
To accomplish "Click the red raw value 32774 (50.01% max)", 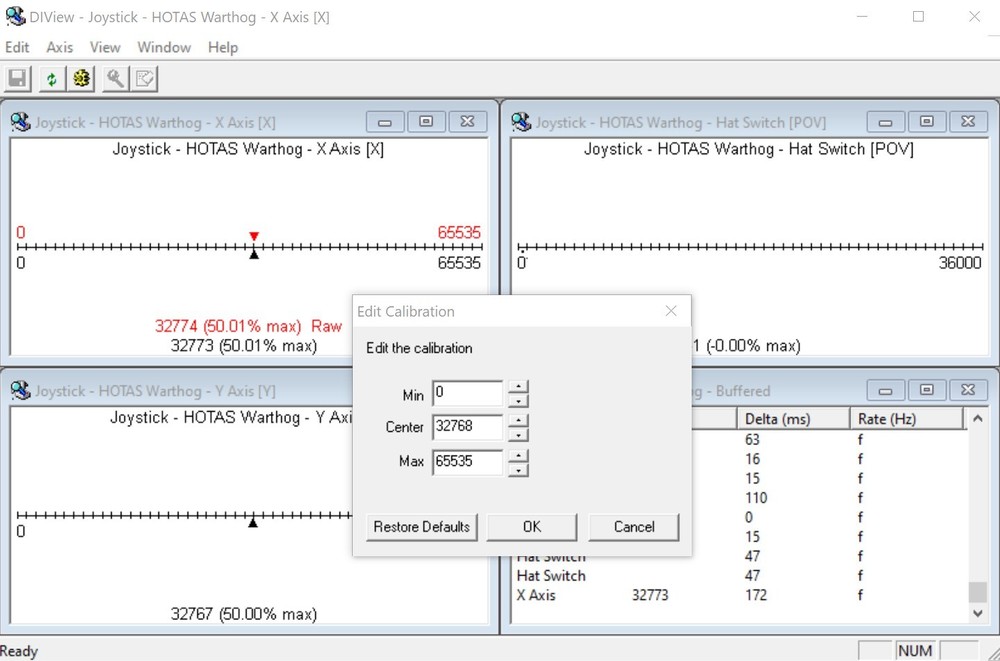I will point(228,327).
